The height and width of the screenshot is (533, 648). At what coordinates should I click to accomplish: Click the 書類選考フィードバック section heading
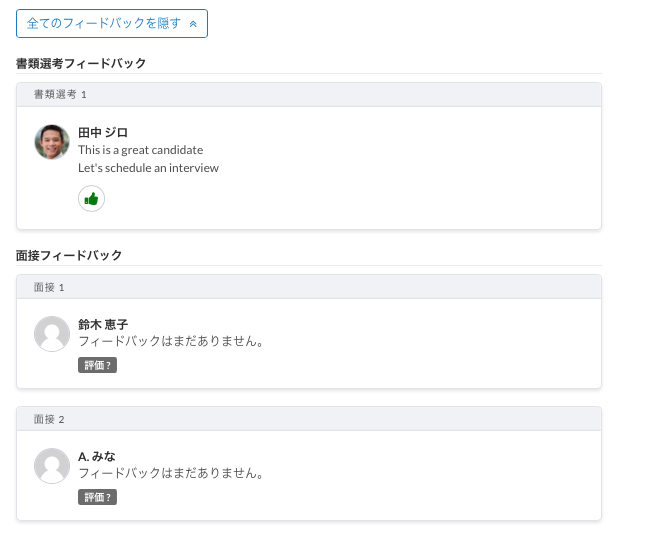pyautogui.click(x=81, y=63)
